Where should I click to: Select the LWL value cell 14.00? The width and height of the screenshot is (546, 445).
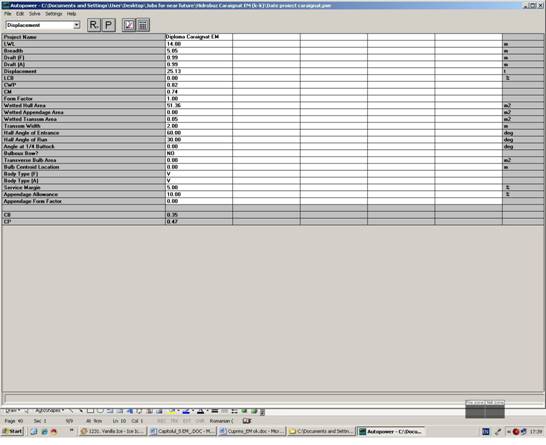tap(199, 44)
